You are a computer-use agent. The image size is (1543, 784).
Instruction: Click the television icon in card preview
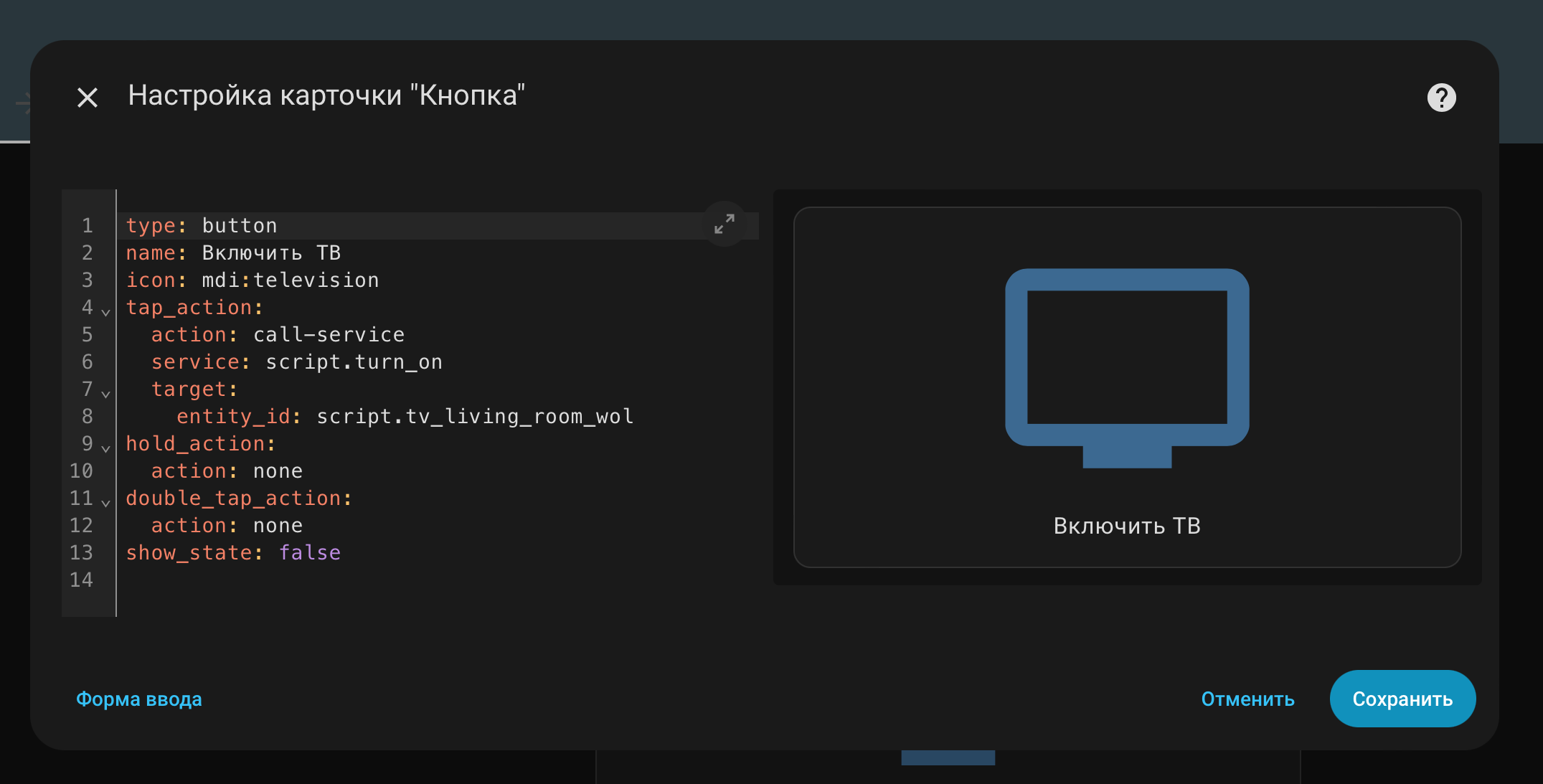[x=1126, y=368]
